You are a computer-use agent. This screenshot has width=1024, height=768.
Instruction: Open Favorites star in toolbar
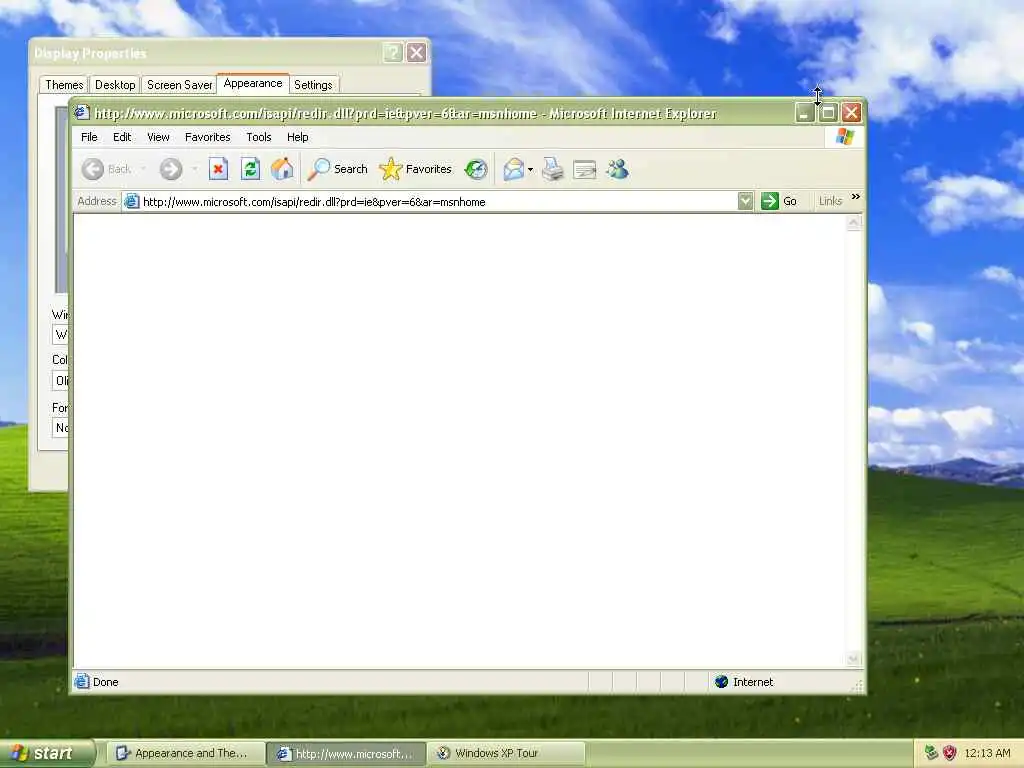(391, 169)
